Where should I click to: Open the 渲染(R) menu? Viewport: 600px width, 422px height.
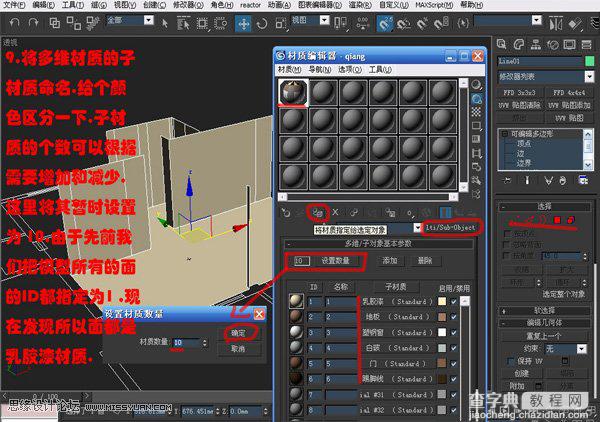coord(360,5)
